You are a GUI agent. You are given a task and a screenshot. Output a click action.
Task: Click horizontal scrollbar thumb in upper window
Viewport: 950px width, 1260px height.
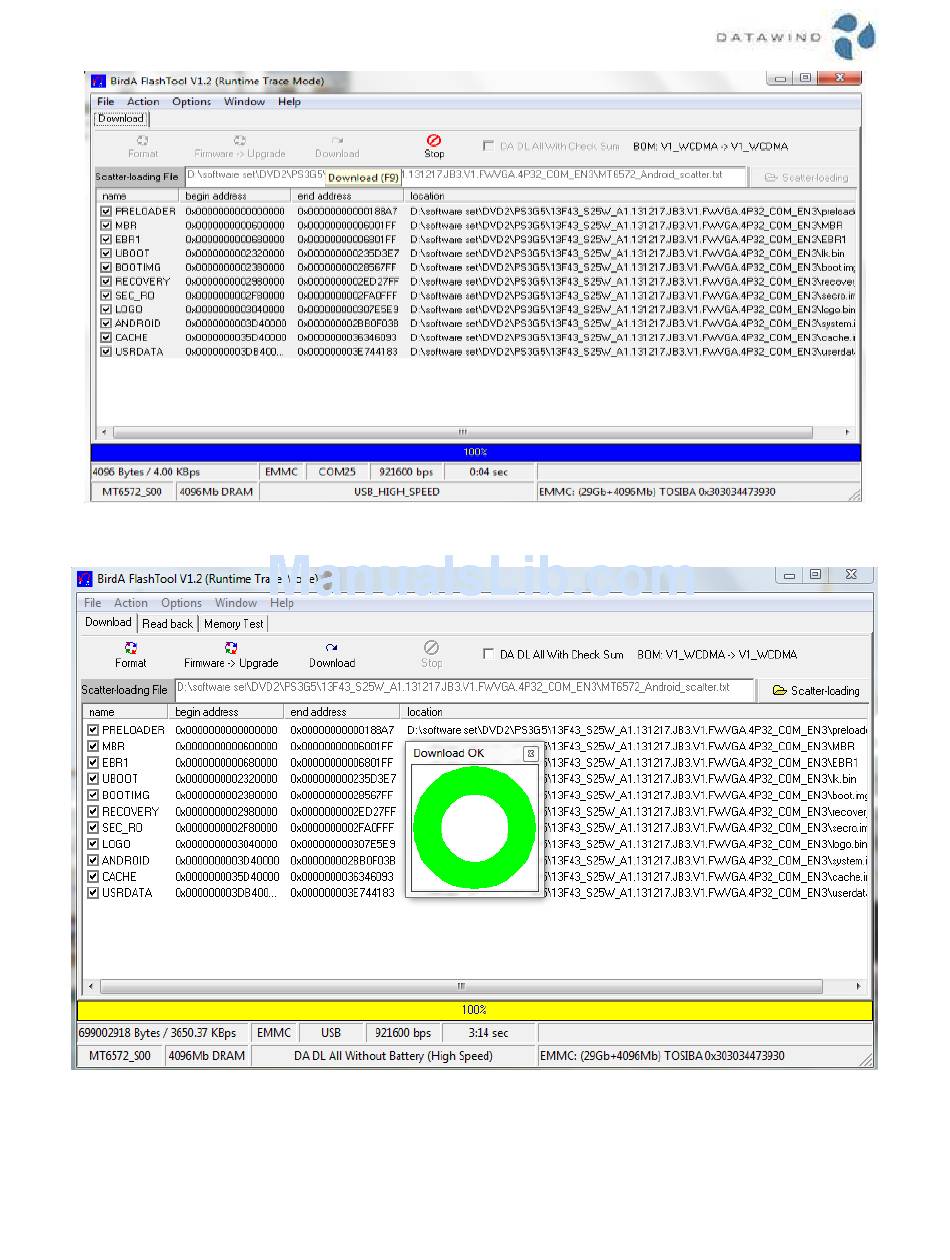pyautogui.click(x=462, y=432)
